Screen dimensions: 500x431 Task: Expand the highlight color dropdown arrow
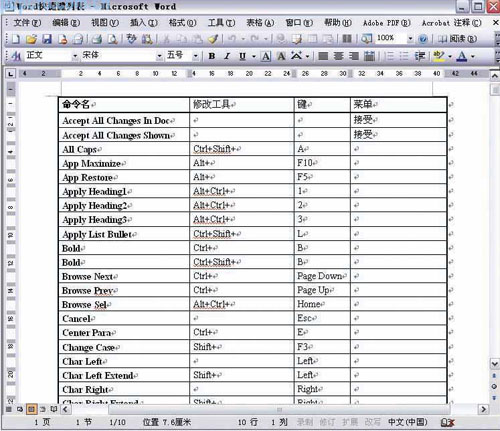coord(450,56)
